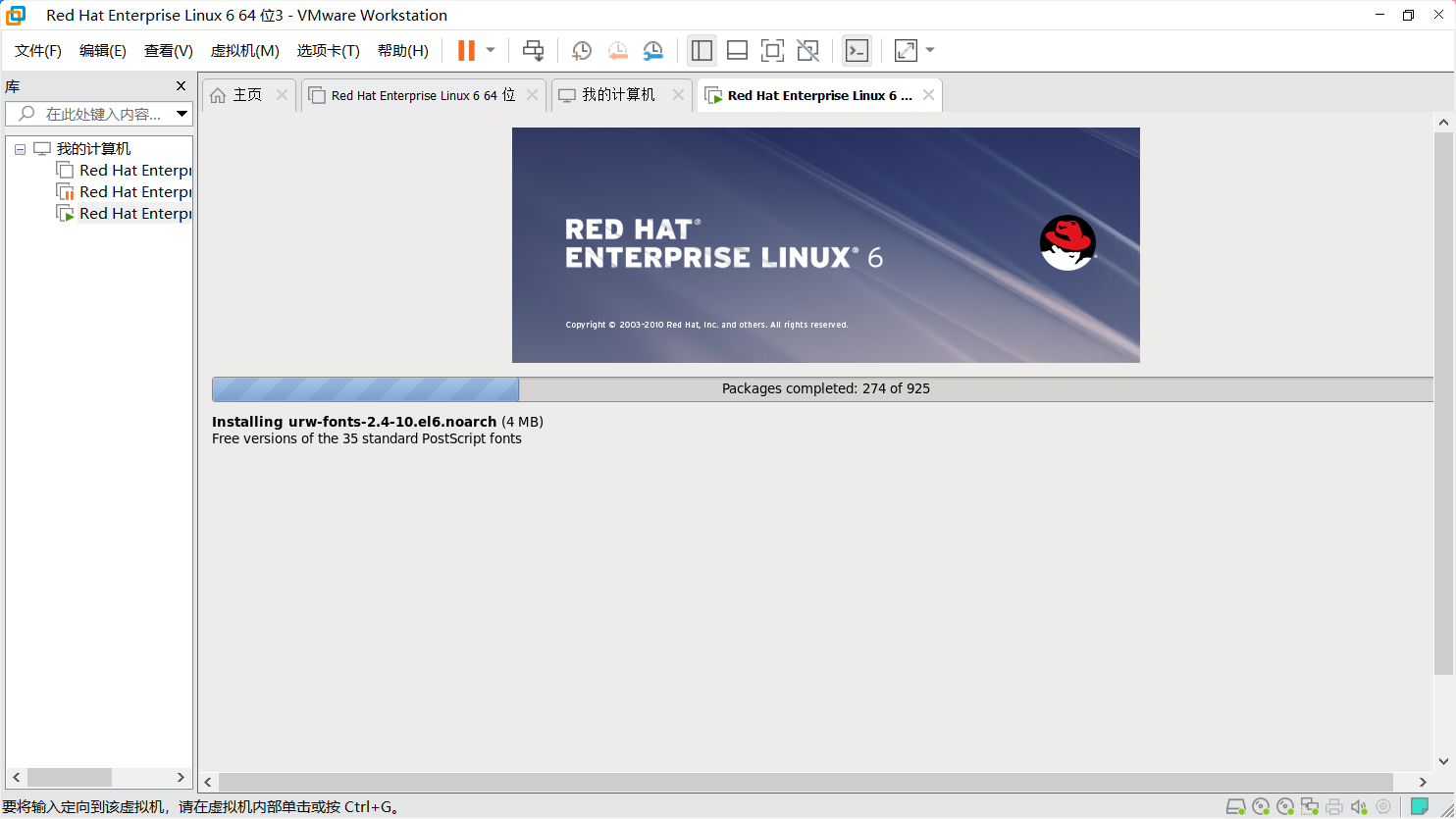Close the 我的计算机 tab
Image resolution: width=1456 pixels, height=819 pixels.
pos(678,95)
